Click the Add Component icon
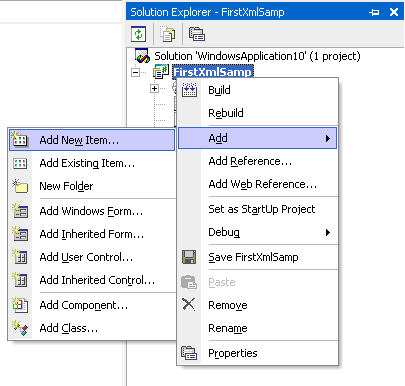The image size is (405, 386). 20,305
